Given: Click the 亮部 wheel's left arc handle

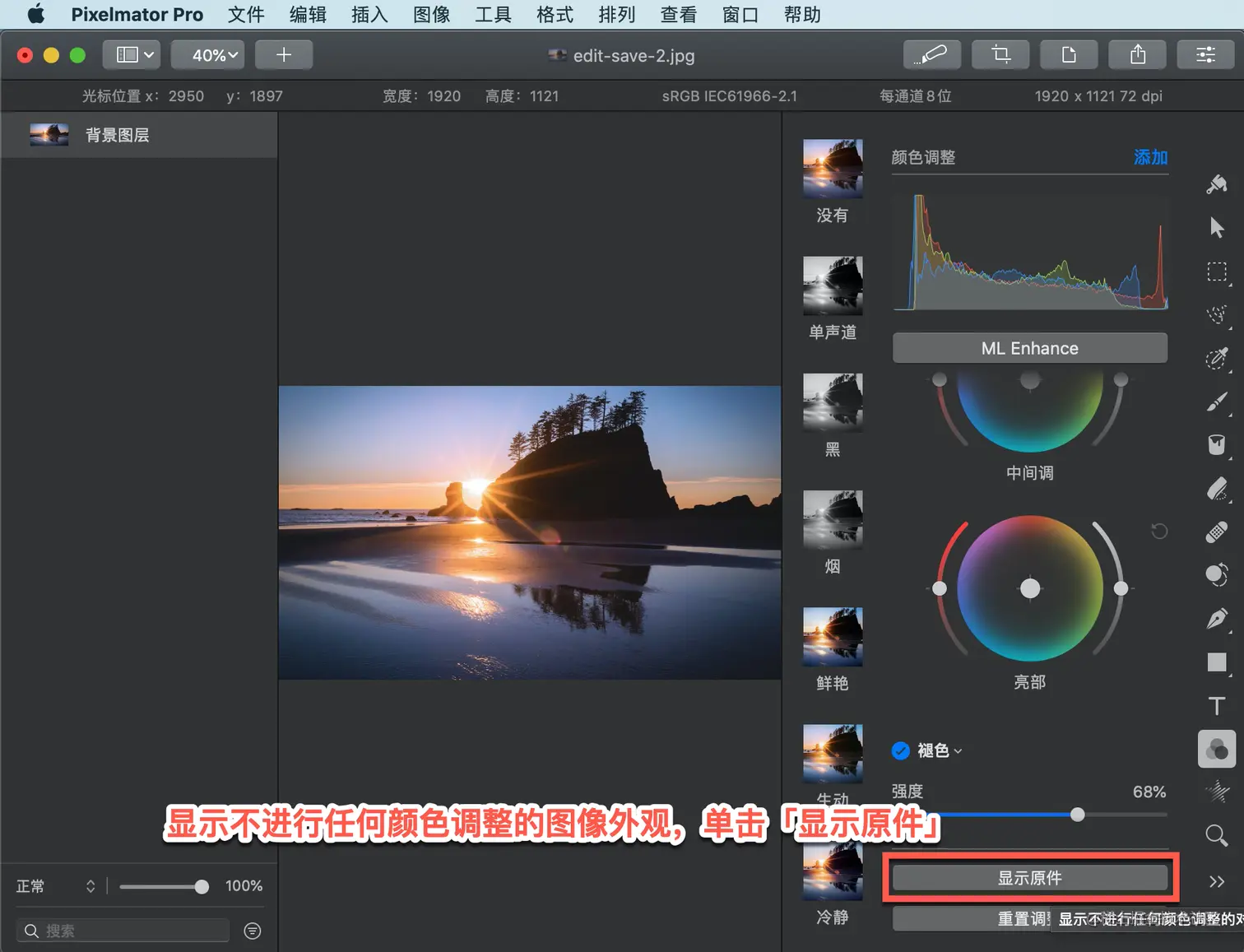Looking at the screenshot, I should tap(940, 588).
